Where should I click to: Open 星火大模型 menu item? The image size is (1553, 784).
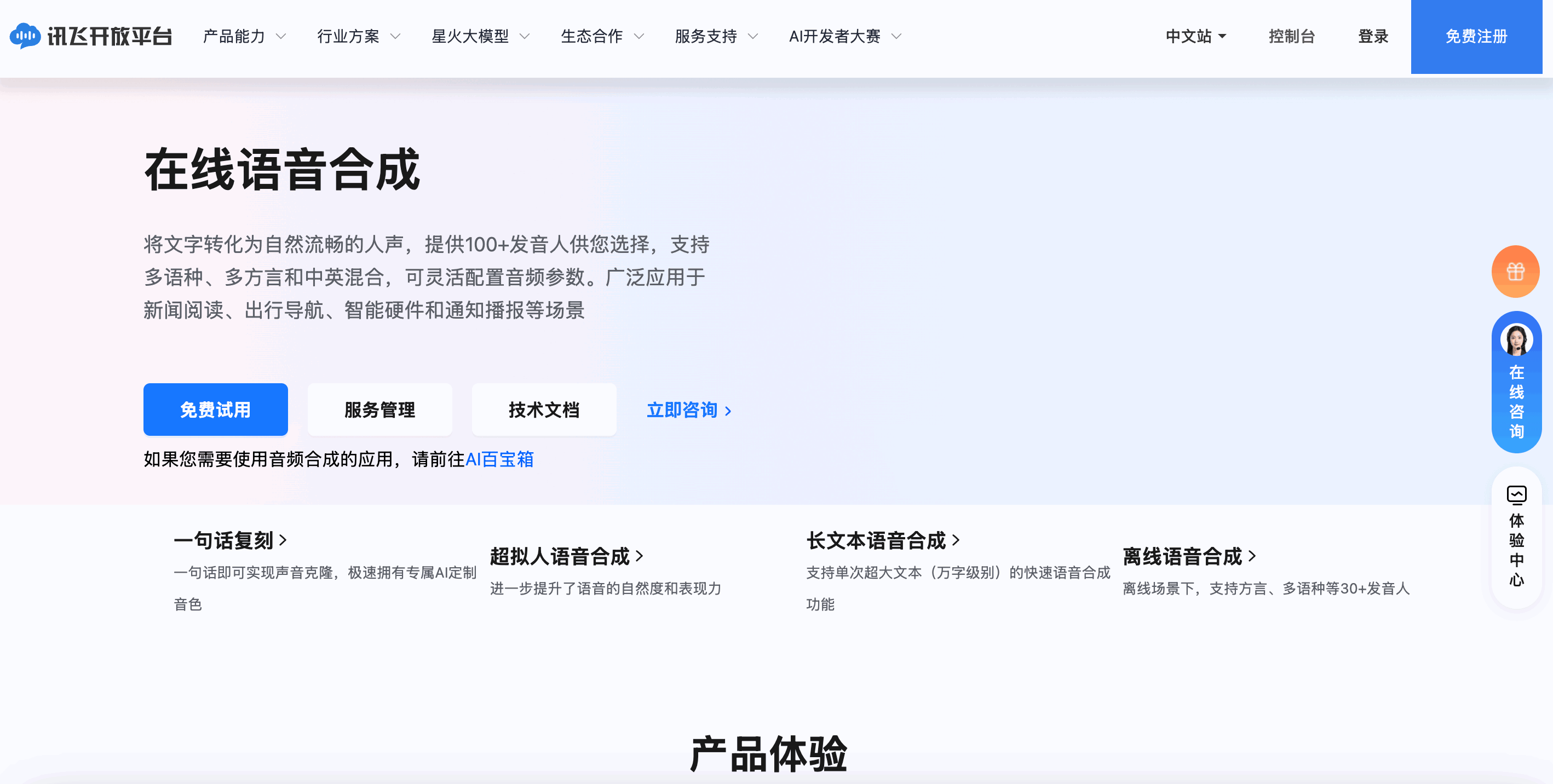click(x=470, y=36)
